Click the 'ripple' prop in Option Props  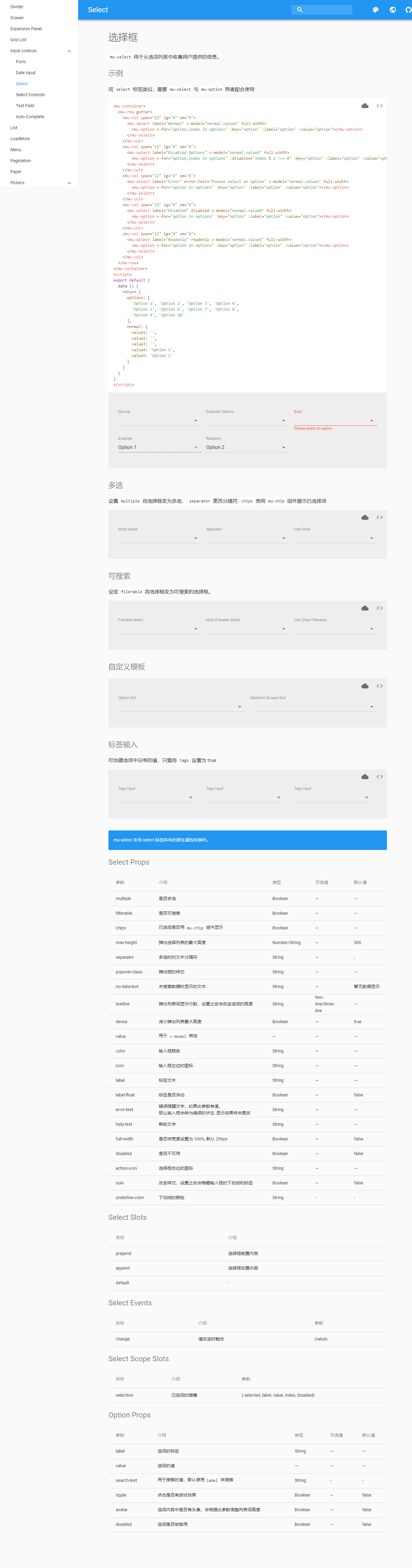(x=121, y=1495)
